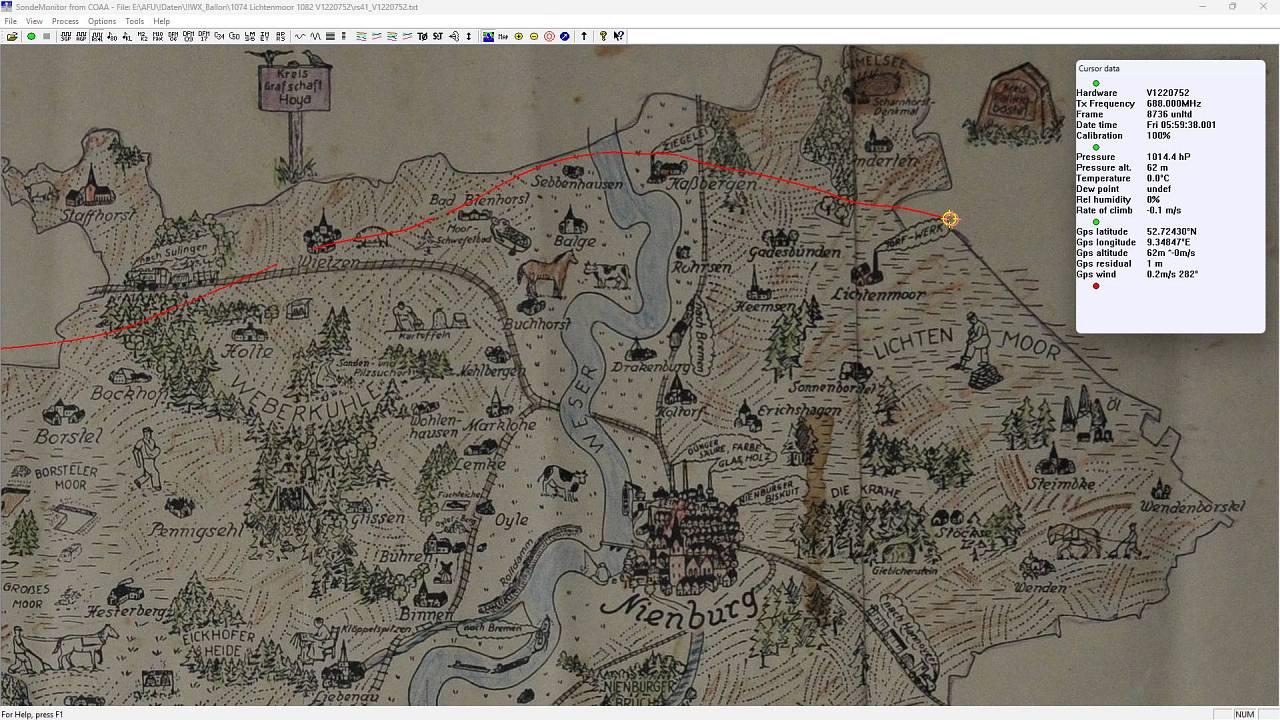
Task: Show the single sine waveform view
Action: coord(300,36)
